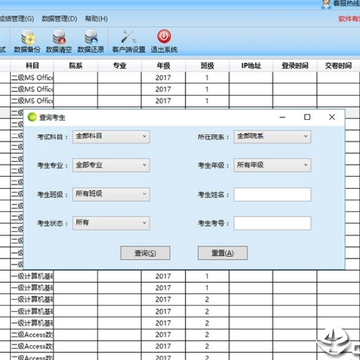This screenshot has height=360, width=360.
Task: Click the first 二级MS Office table row
Action: [x=180, y=78]
